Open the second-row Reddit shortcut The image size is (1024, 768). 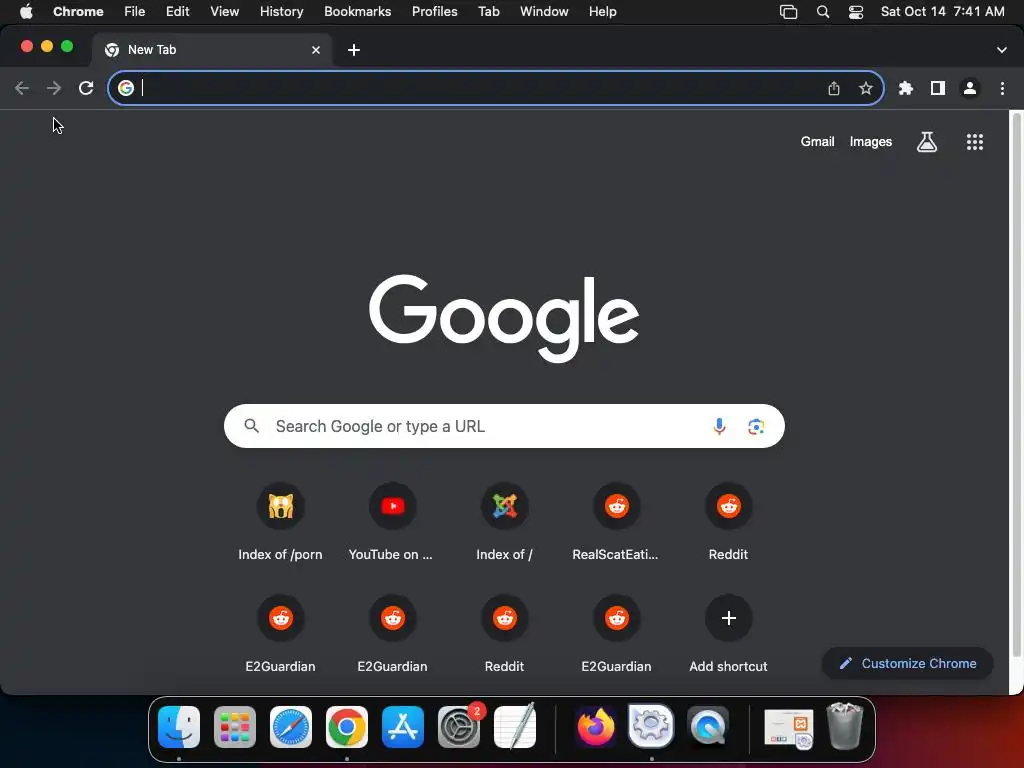click(x=504, y=633)
